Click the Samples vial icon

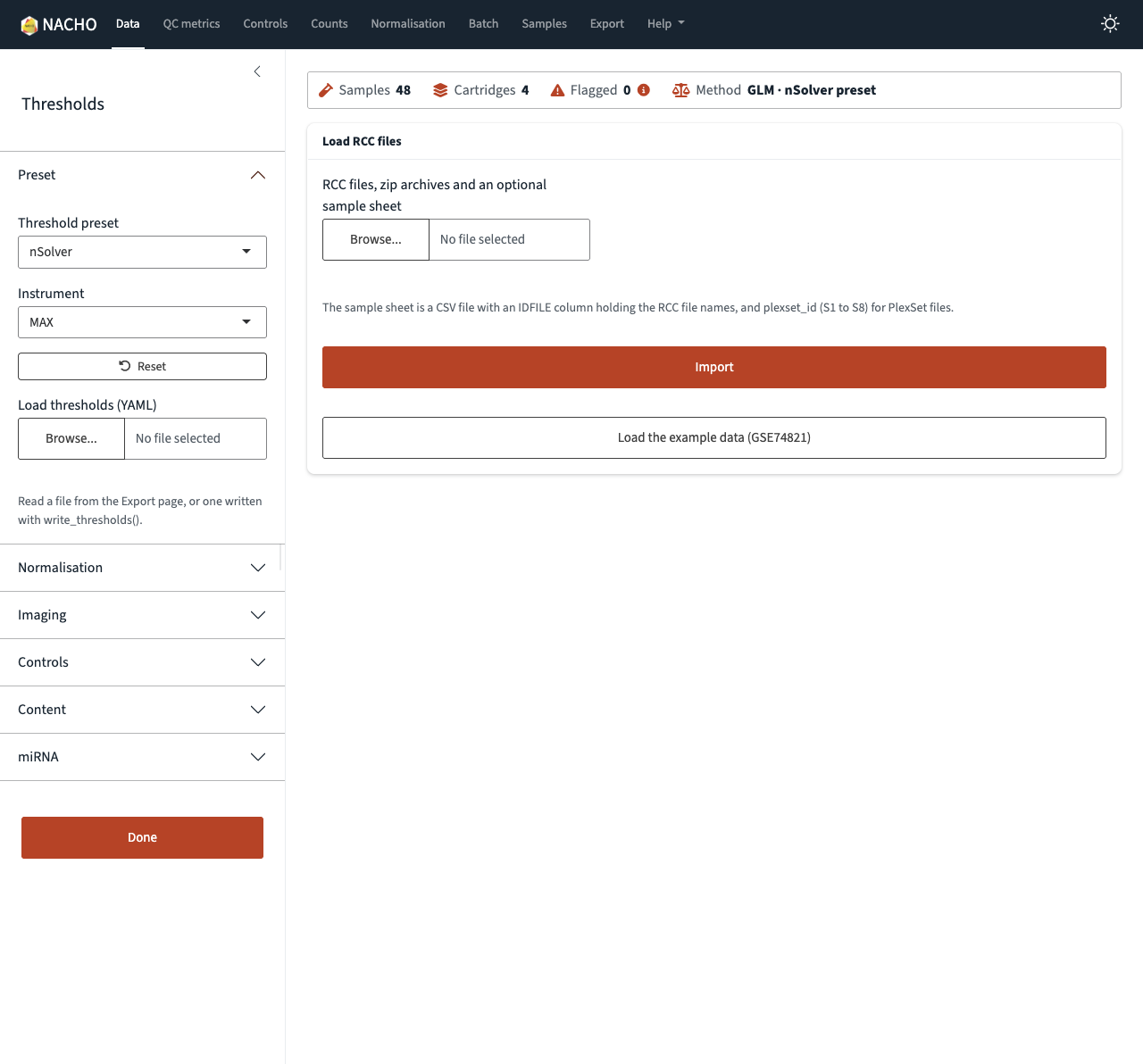(x=326, y=90)
